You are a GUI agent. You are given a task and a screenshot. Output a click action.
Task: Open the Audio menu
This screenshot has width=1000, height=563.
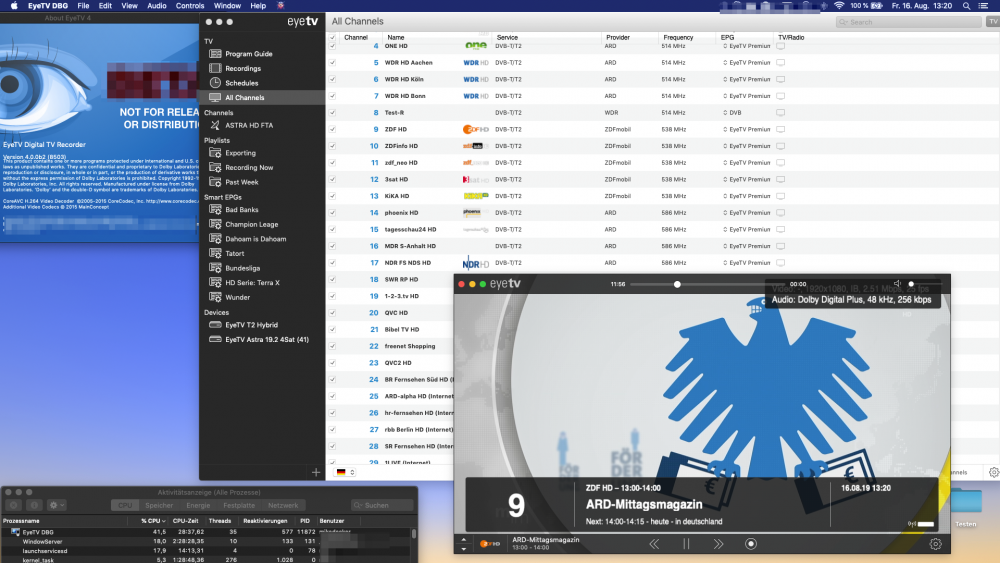(x=157, y=6)
